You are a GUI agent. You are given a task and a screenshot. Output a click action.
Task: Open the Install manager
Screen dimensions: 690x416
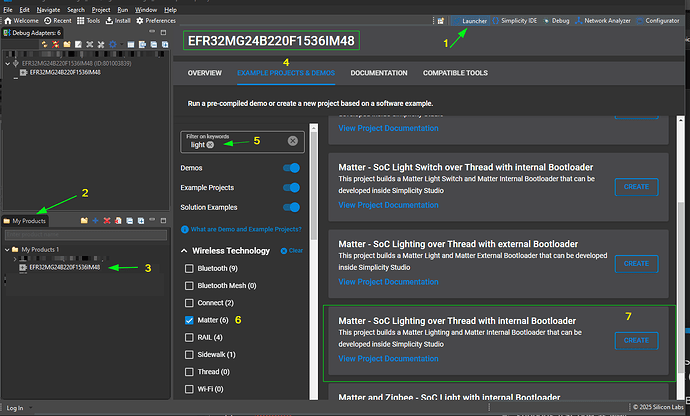click(x=118, y=21)
